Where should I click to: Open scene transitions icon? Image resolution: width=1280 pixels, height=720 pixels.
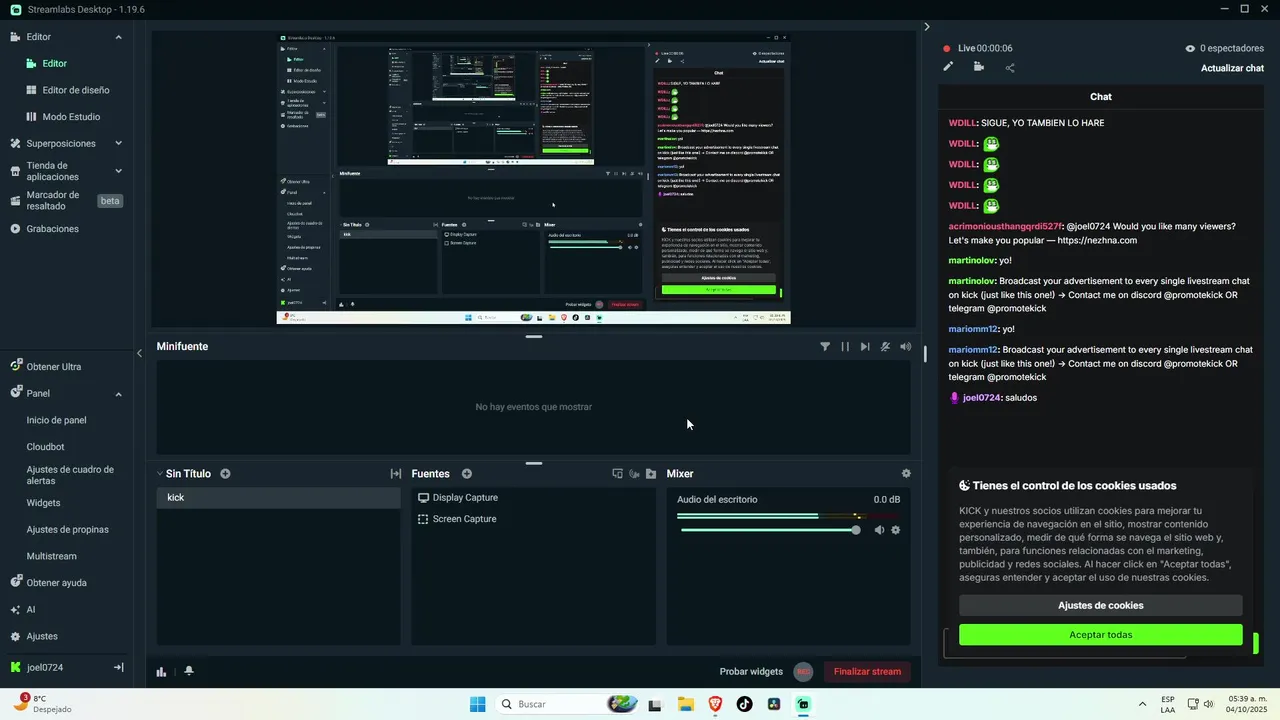396,474
